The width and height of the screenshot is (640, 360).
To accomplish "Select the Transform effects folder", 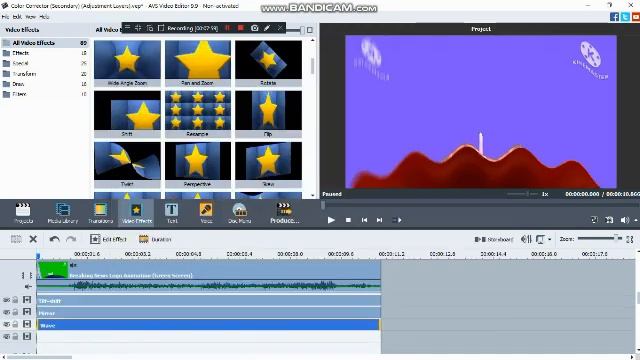I will point(45,74).
